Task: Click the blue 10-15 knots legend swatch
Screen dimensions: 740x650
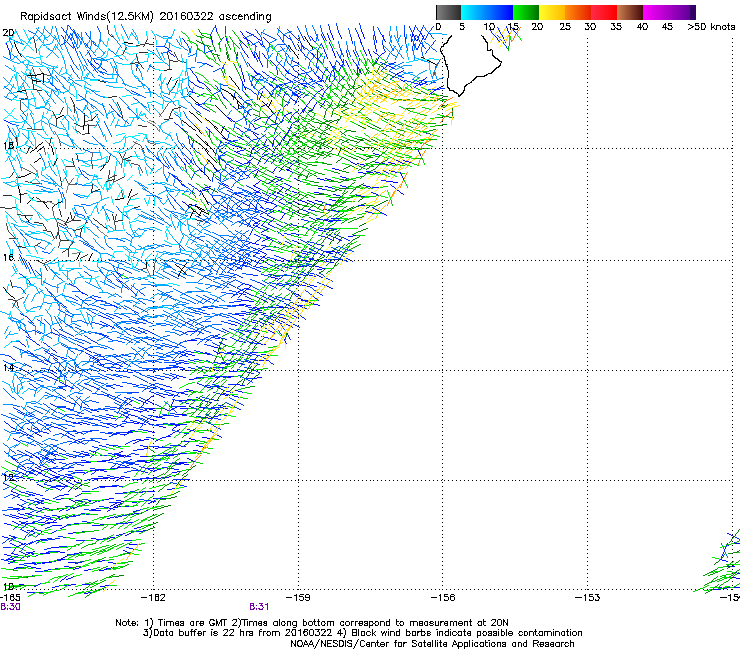Action: 500,12
